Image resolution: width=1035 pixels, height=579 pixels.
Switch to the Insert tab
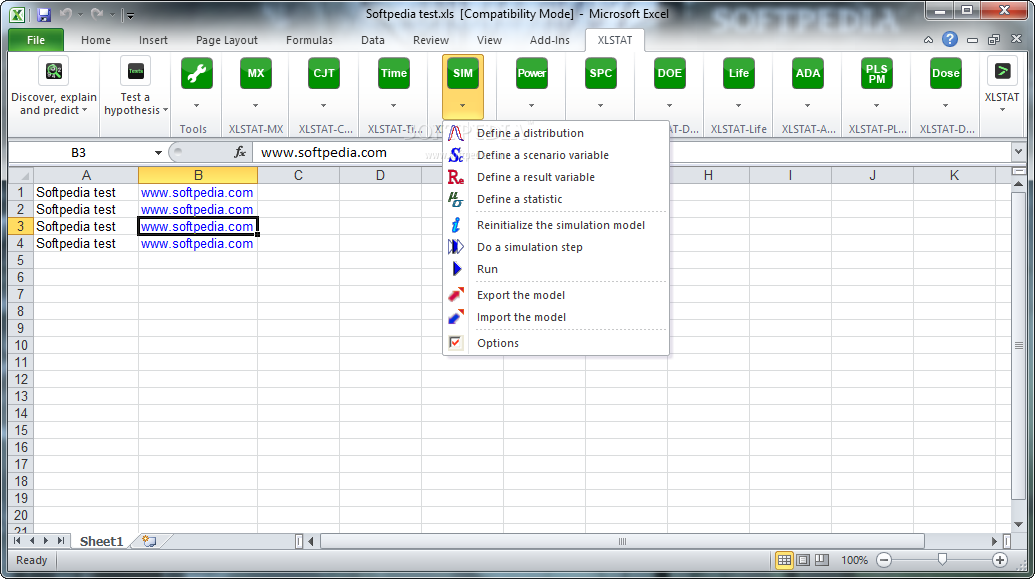(153, 40)
